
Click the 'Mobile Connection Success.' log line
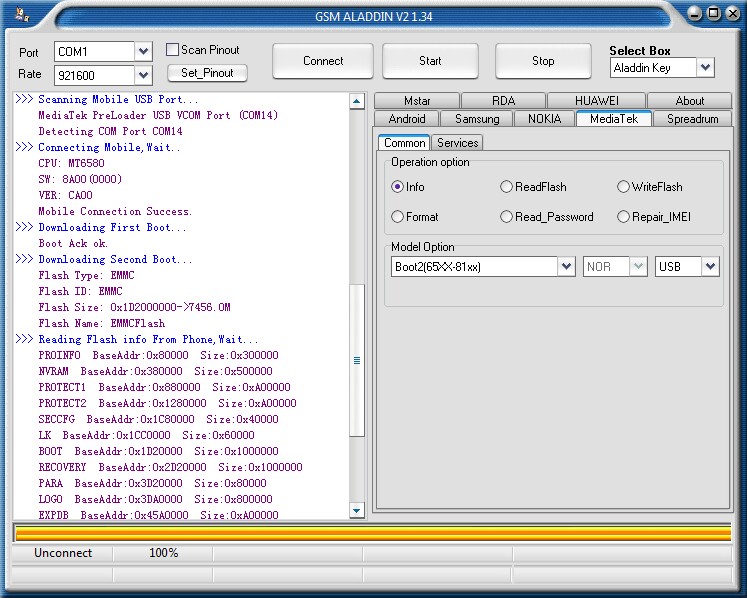point(115,211)
